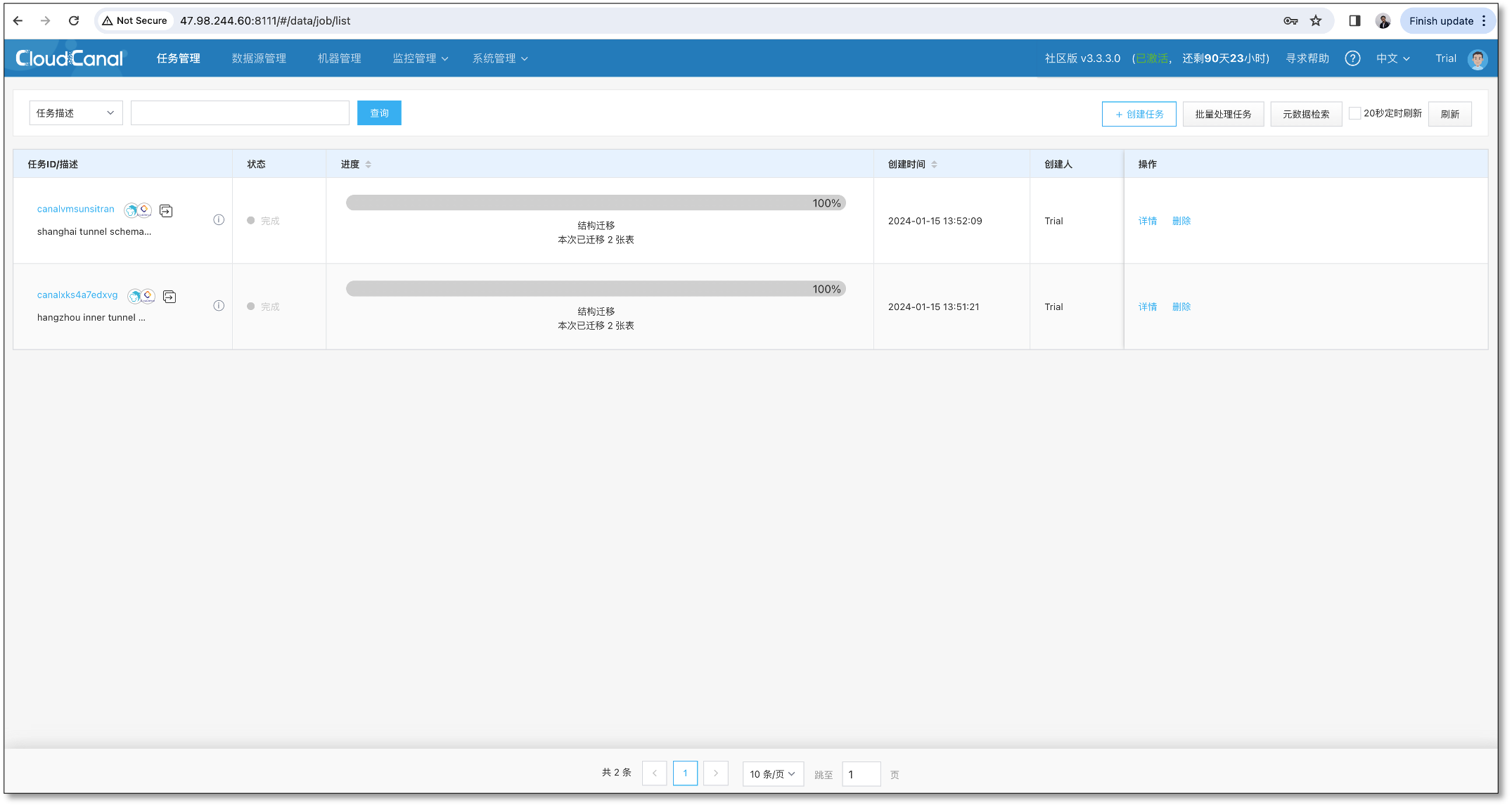Click 批量处理任务 button

(1223, 114)
